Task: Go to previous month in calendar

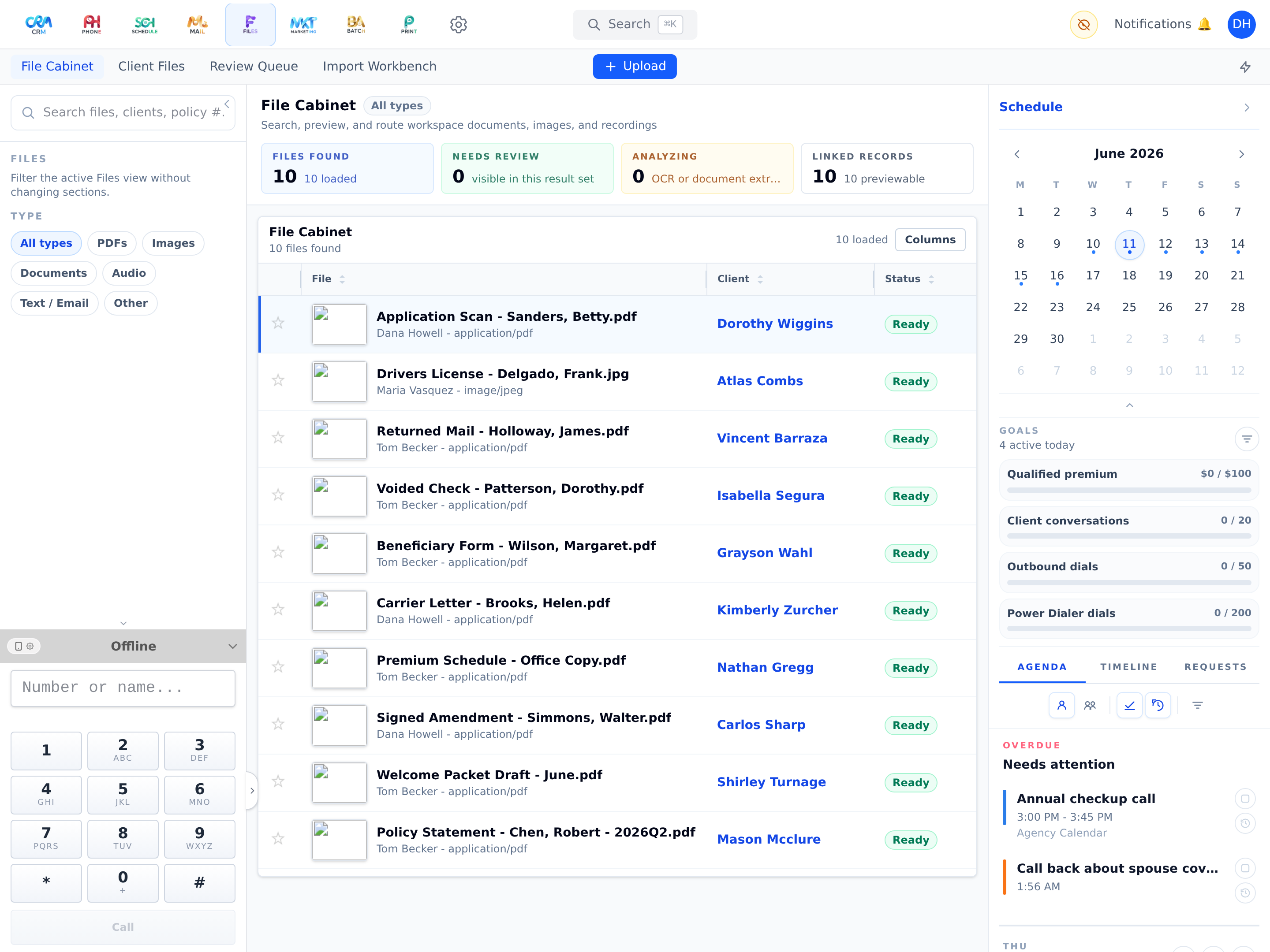Action: pos(1017,154)
